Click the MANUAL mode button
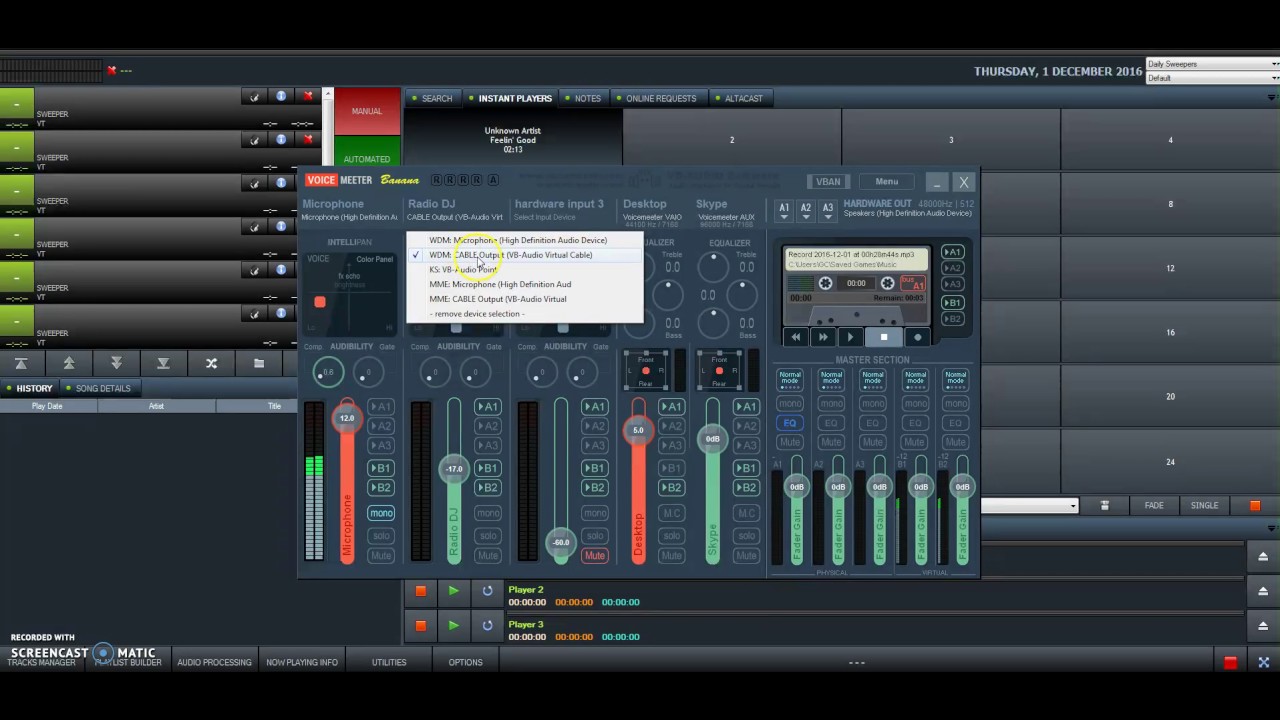This screenshot has width=1280, height=720. tap(367, 111)
